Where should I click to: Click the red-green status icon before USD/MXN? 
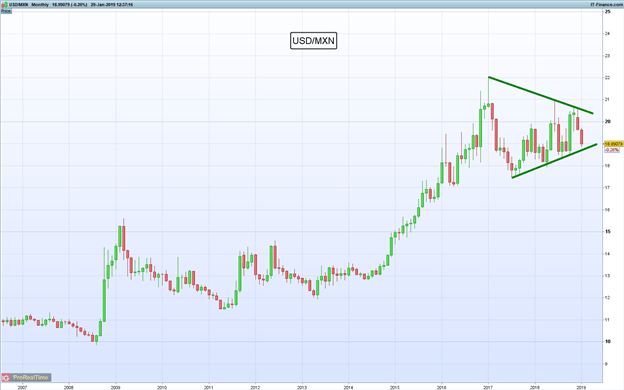5,4
